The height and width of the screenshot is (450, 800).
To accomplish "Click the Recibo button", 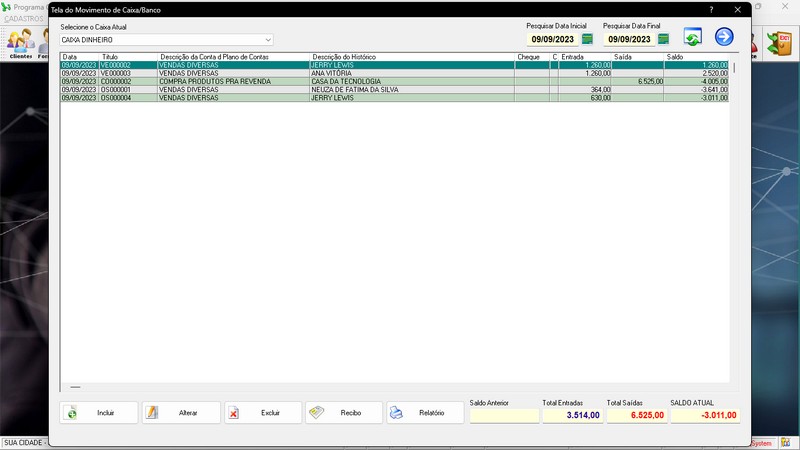I will (344, 413).
